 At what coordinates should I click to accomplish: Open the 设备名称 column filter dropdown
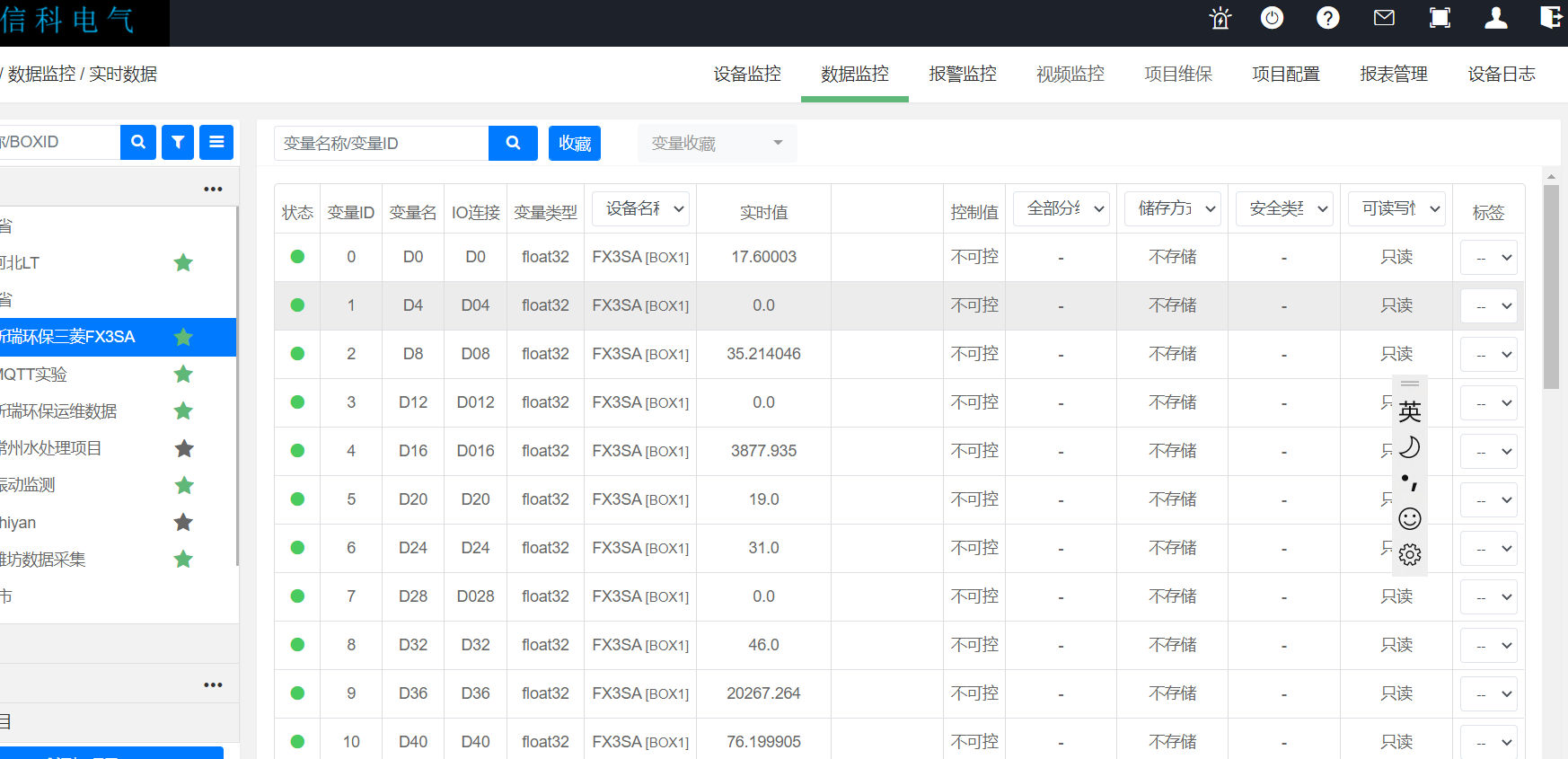640,208
